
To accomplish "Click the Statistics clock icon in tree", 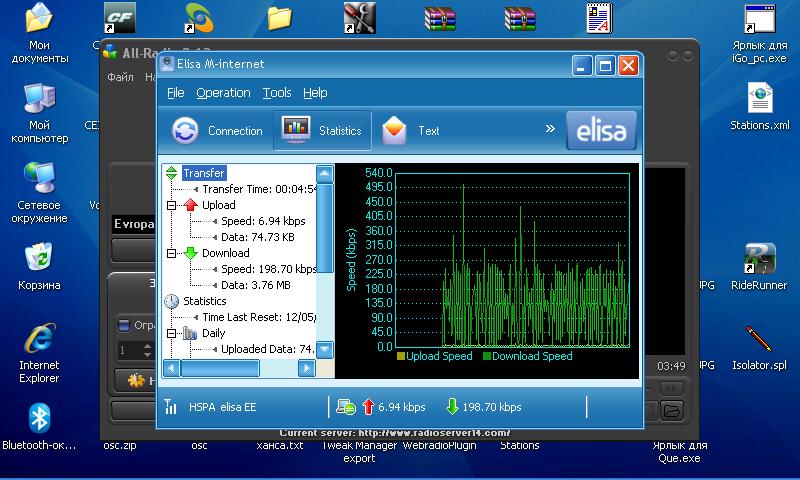I will (171, 301).
